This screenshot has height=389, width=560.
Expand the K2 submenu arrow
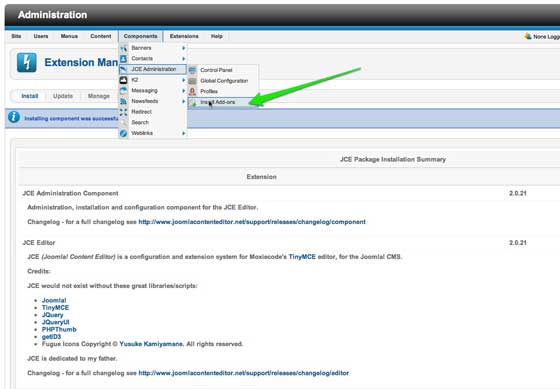184,80
